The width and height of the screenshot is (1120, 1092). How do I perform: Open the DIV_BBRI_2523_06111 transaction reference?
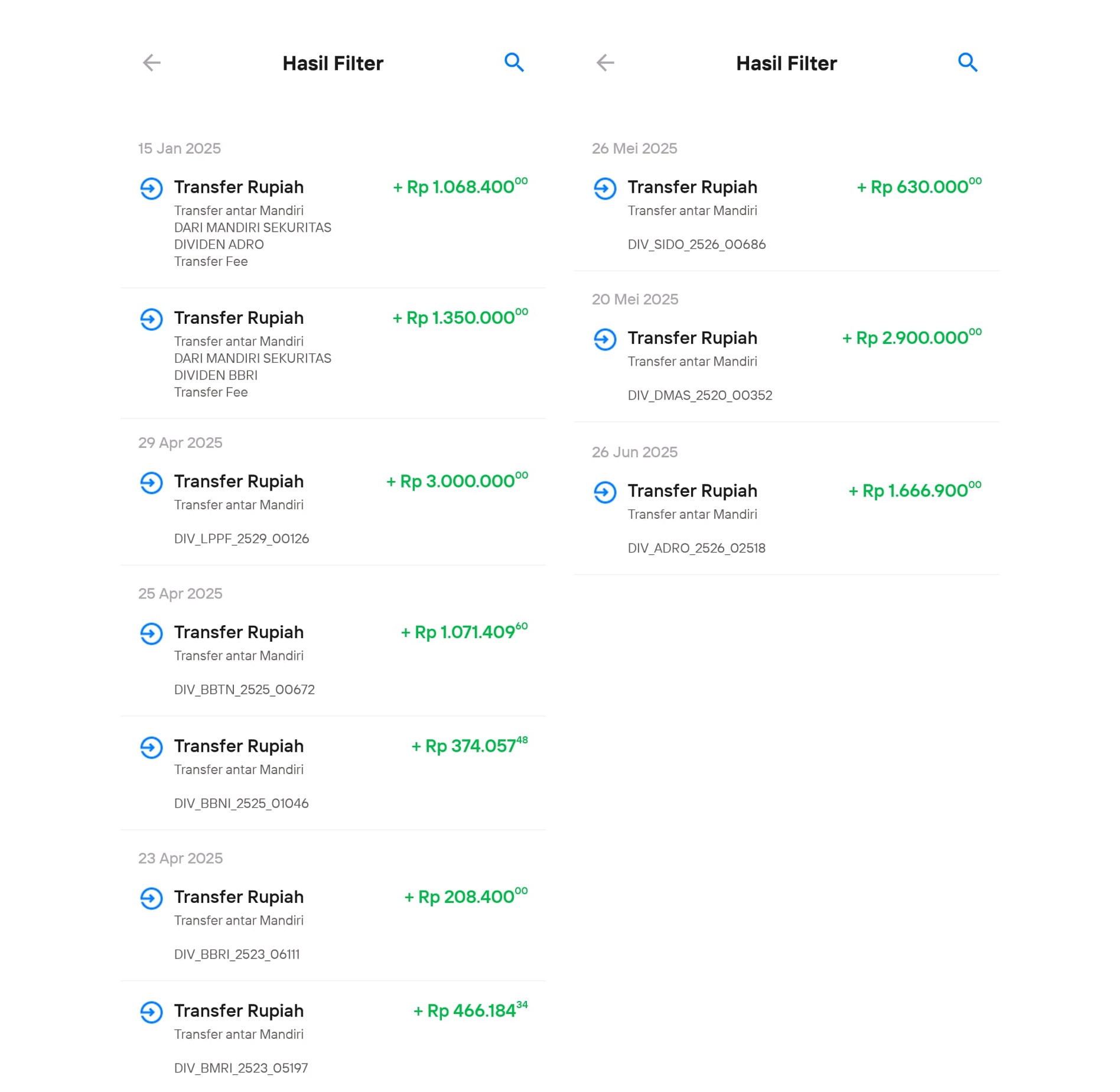pyautogui.click(x=237, y=954)
